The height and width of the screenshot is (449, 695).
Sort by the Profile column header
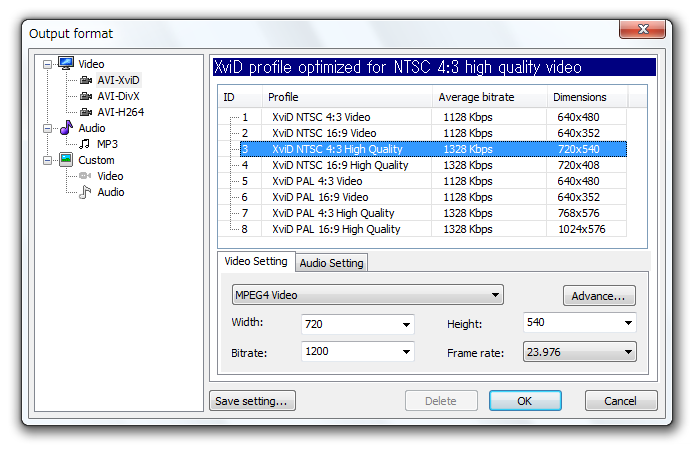click(347, 97)
